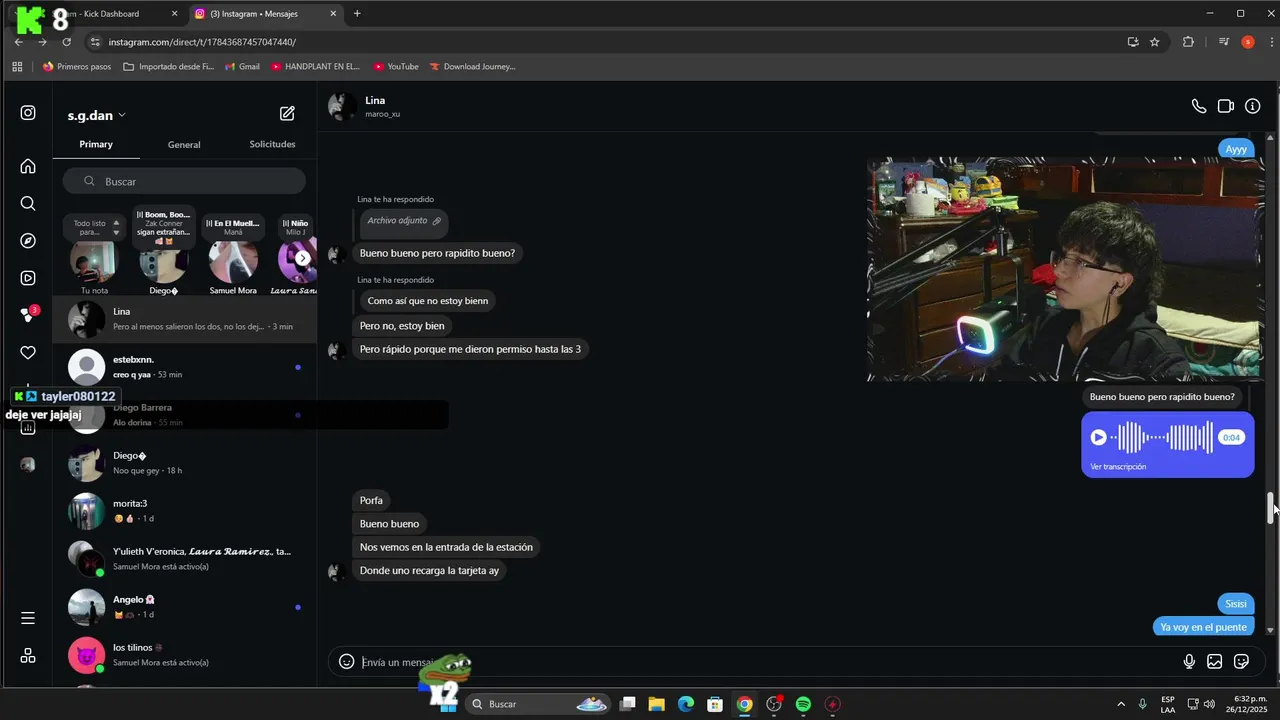Open Samuel Mora's note bubble
Viewport: 1280px width, 720px height.
[x=233, y=226]
